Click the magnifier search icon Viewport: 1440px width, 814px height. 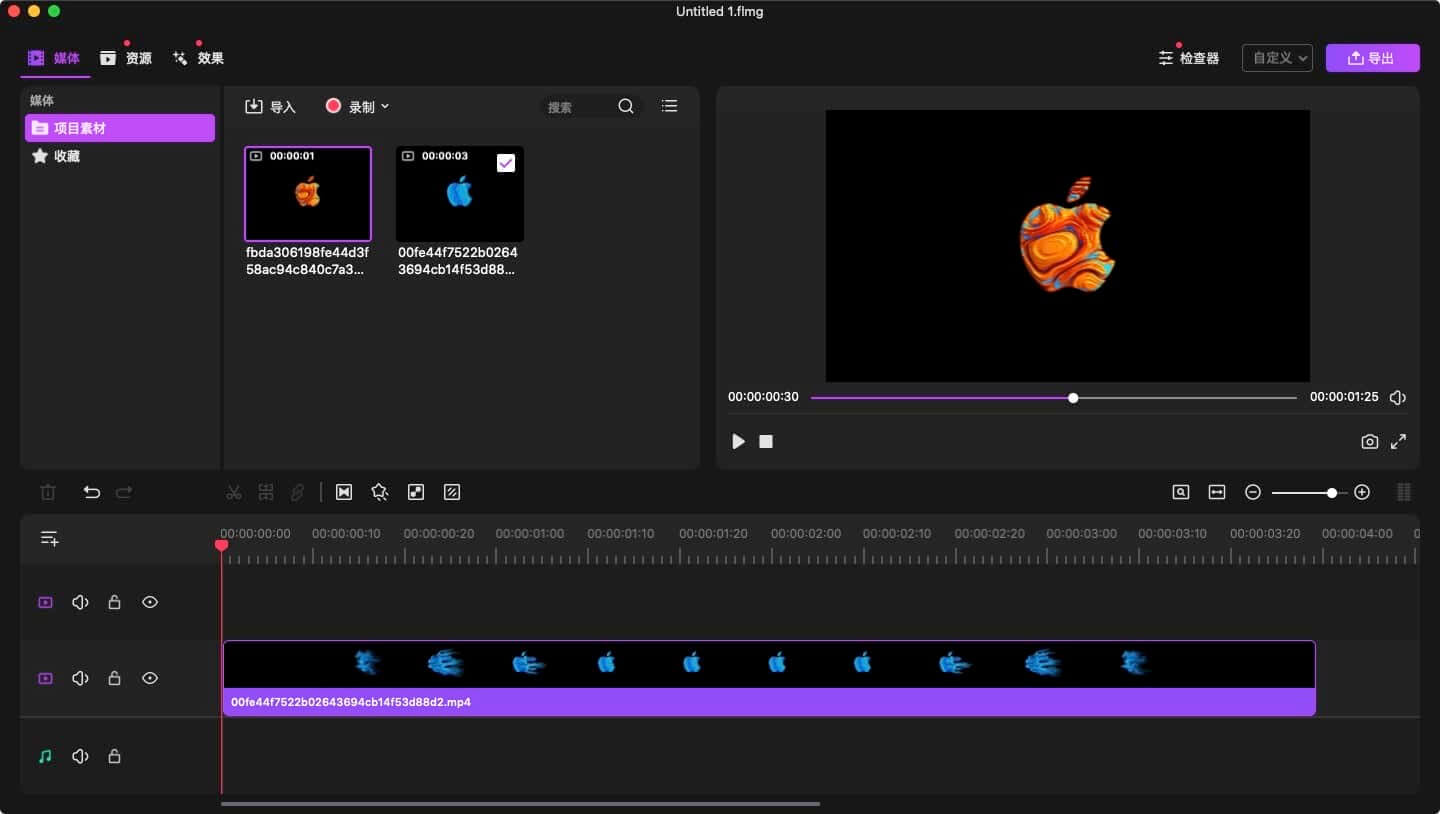tap(626, 106)
